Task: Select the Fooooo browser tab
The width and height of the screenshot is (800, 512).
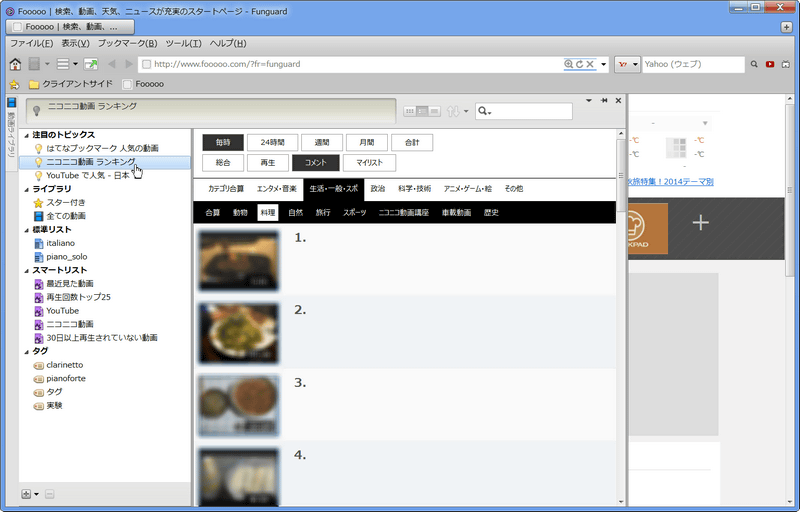Action: pyautogui.click(x=70, y=27)
